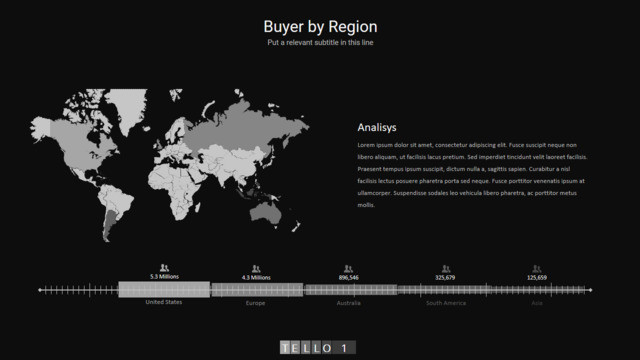Click the people icon above Australia
The height and width of the screenshot is (360, 640).
pyautogui.click(x=348, y=269)
